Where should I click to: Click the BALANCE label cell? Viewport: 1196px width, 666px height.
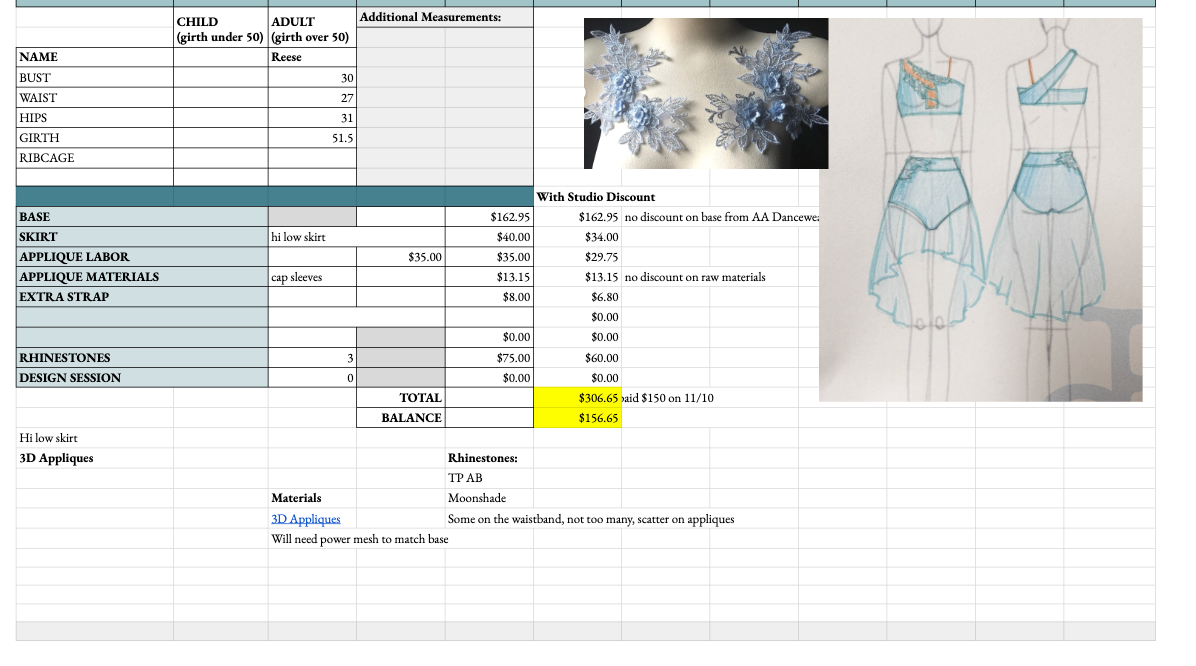point(400,418)
